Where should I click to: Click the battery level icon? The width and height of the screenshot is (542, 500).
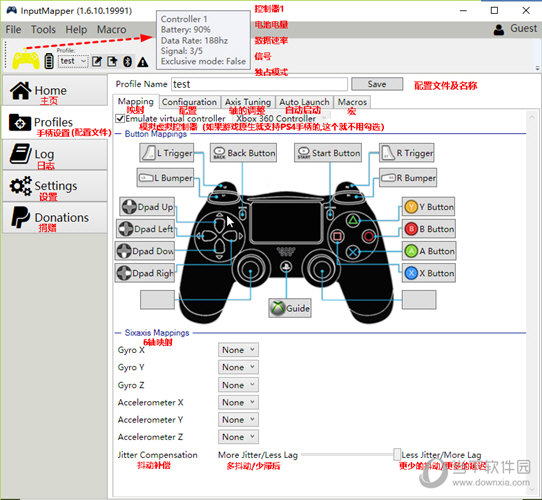49,61
